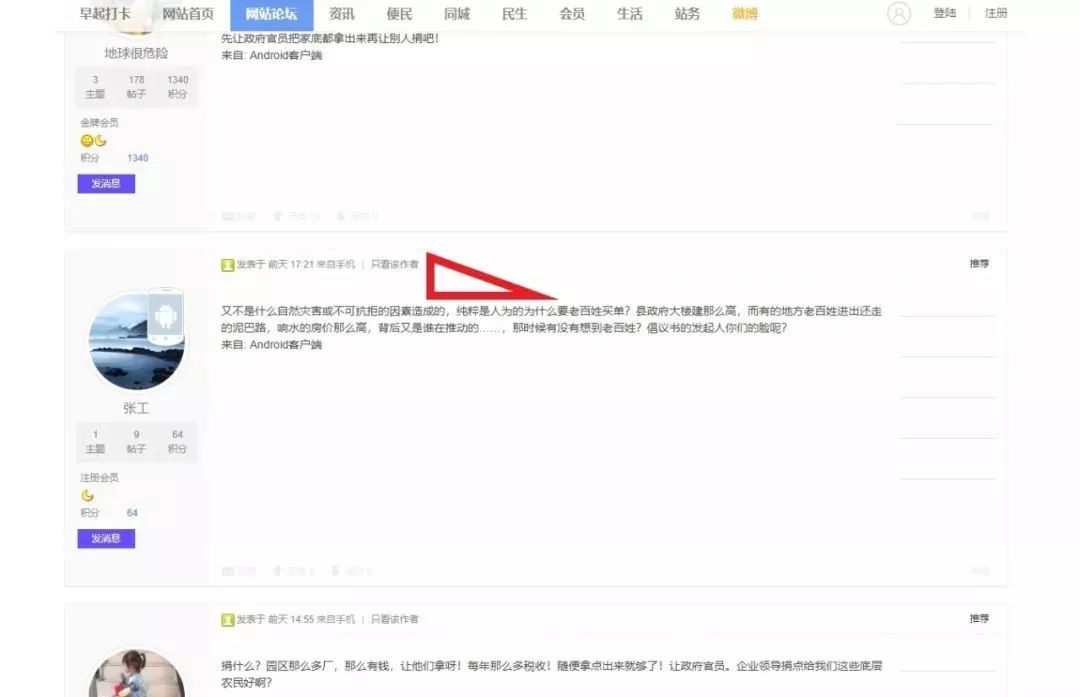1080x697 pixels.
Task: Click the smiley badge under 金牌会员
Action: 87,141
